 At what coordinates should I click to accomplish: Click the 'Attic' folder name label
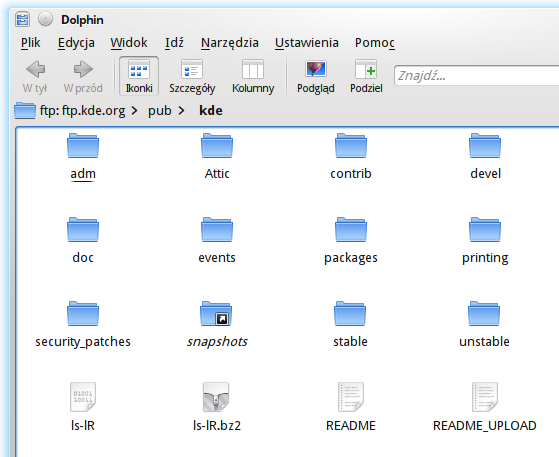coord(217,174)
